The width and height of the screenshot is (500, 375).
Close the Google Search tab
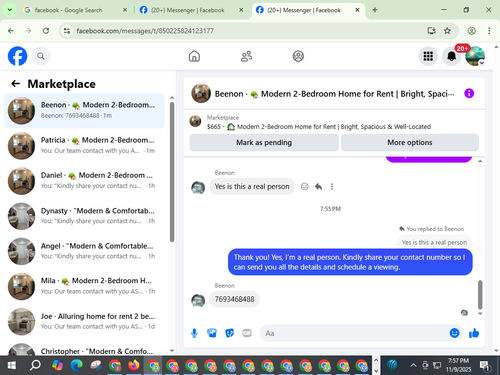[x=125, y=10]
